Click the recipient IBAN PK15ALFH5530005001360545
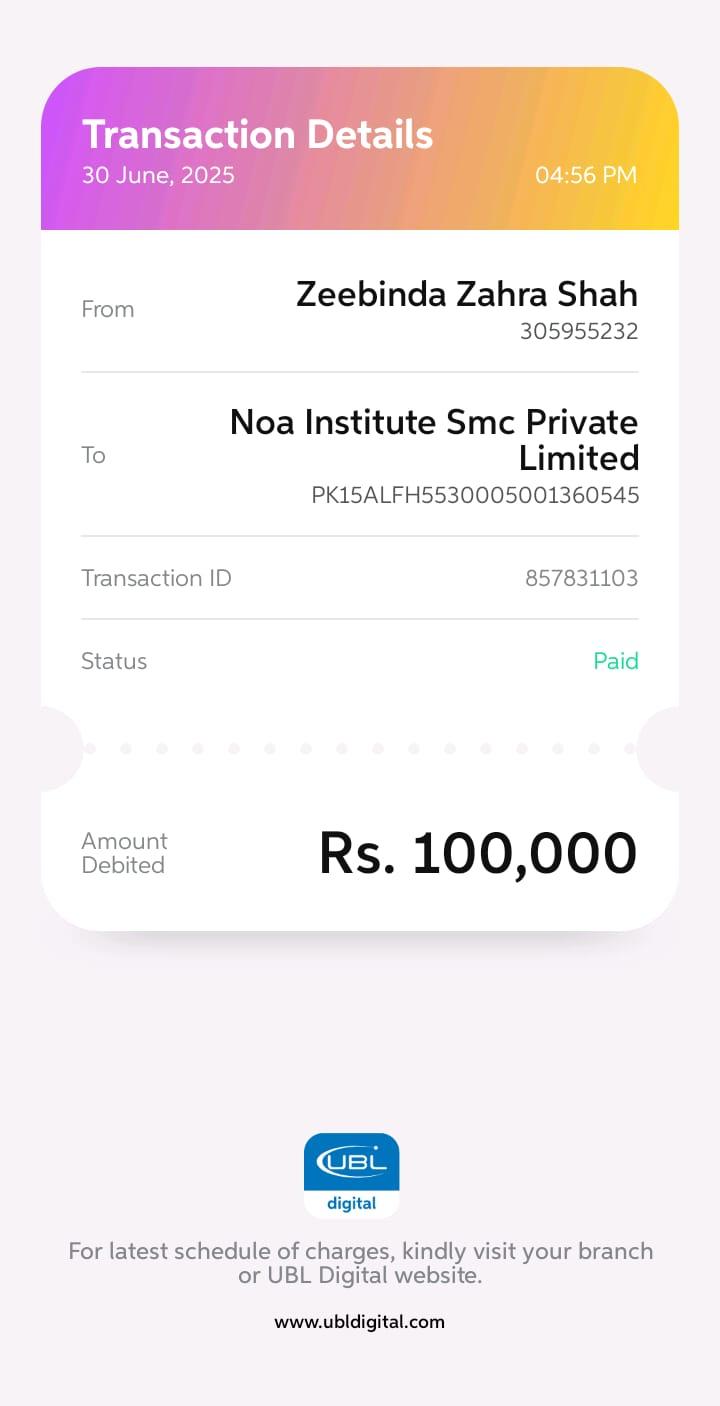The height and width of the screenshot is (1406, 720). click(475, 495)
